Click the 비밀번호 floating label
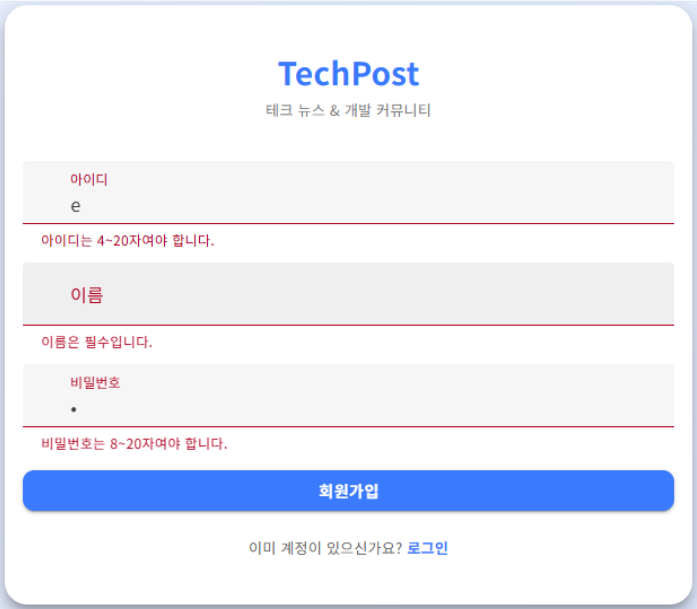The width and height of the screenshot is (697, 609). coord(95,382)
